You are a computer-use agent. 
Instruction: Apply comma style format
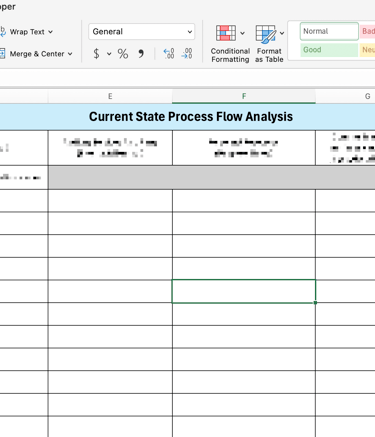(141, 53)
